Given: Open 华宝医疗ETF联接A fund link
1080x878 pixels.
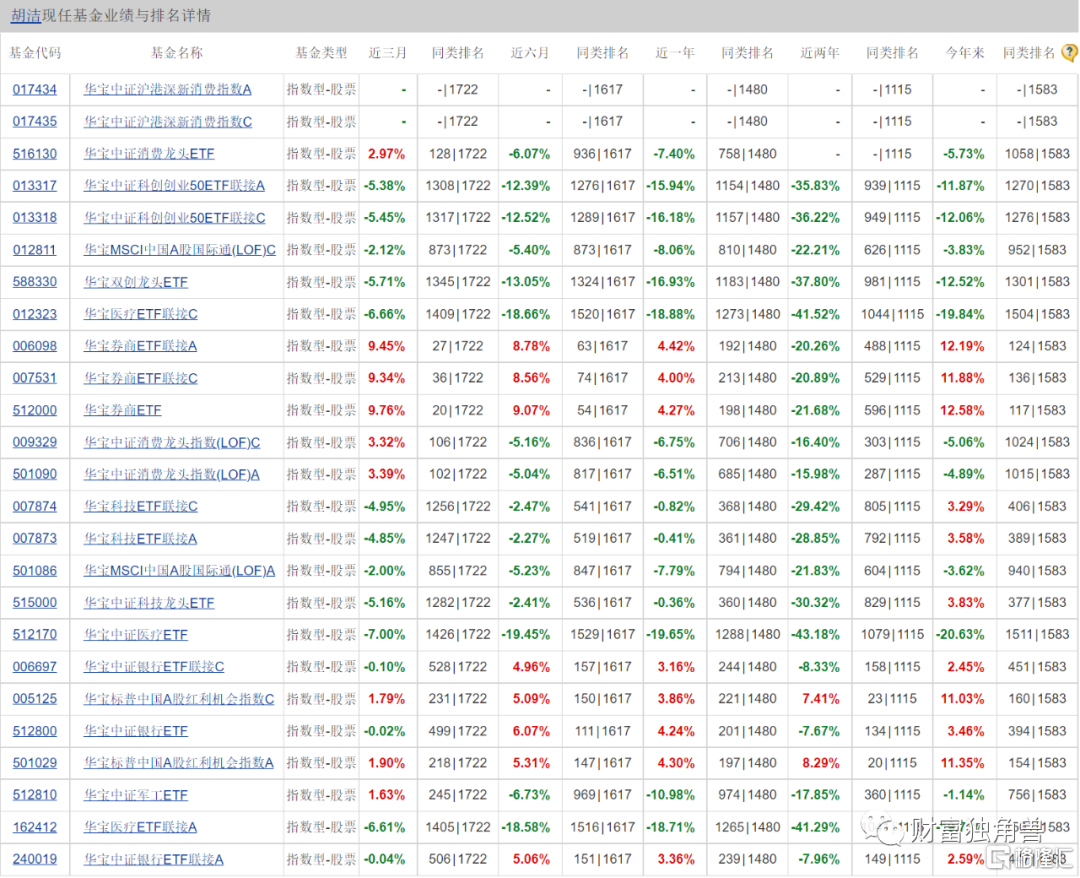Looking at the screenshot, I should pos(141,827).
